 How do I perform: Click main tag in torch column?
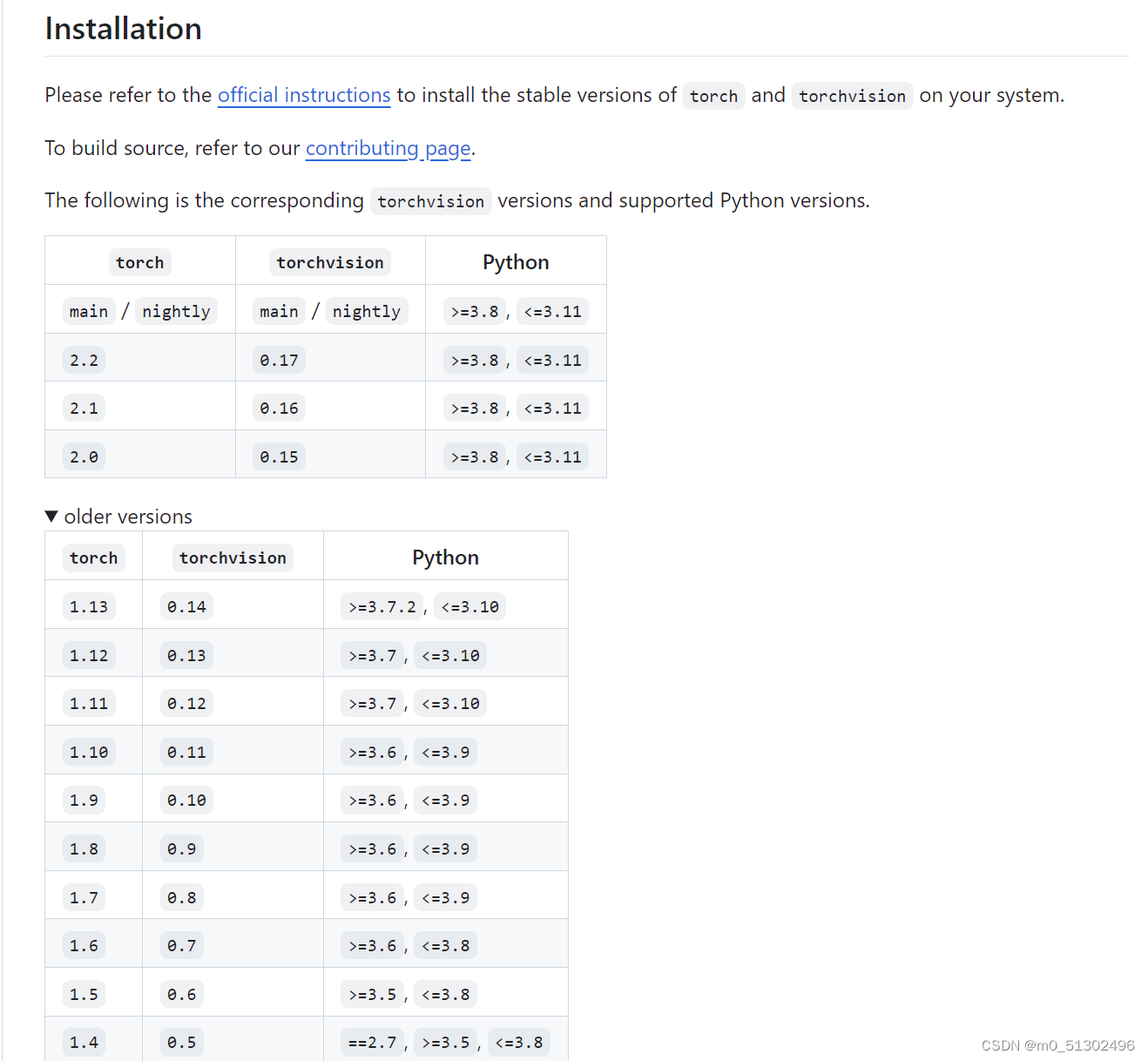89,311
